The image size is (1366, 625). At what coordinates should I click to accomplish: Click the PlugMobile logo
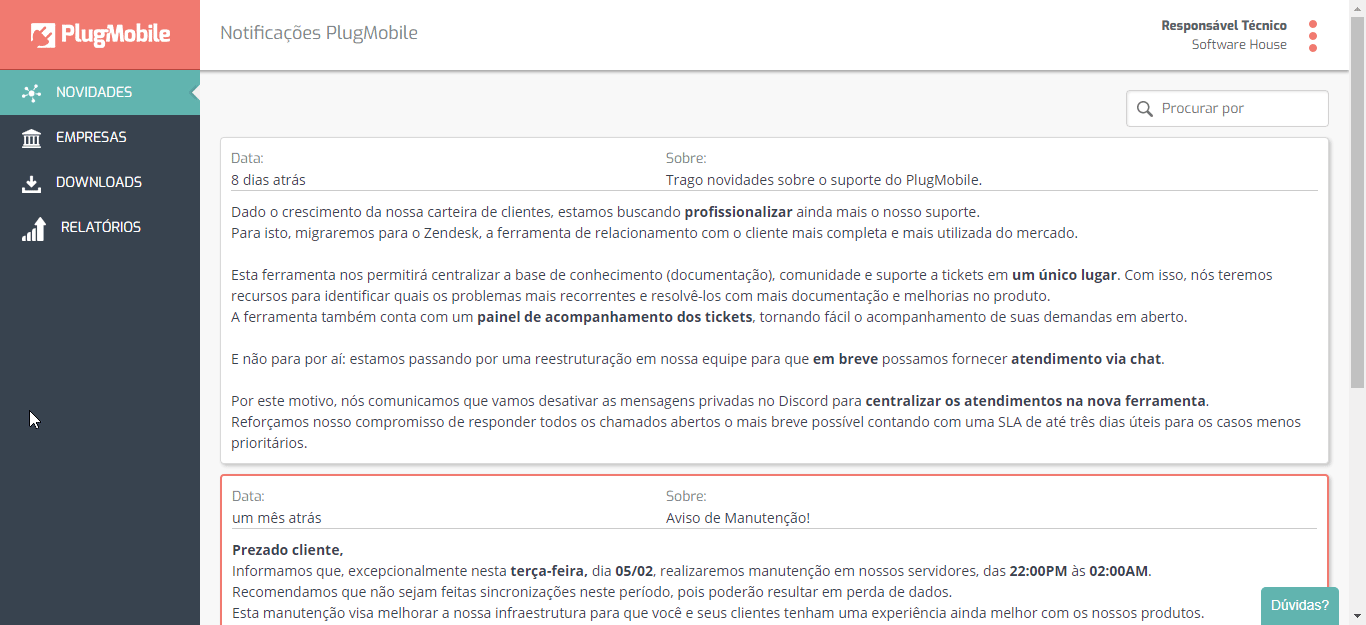(x=100, y=35)
